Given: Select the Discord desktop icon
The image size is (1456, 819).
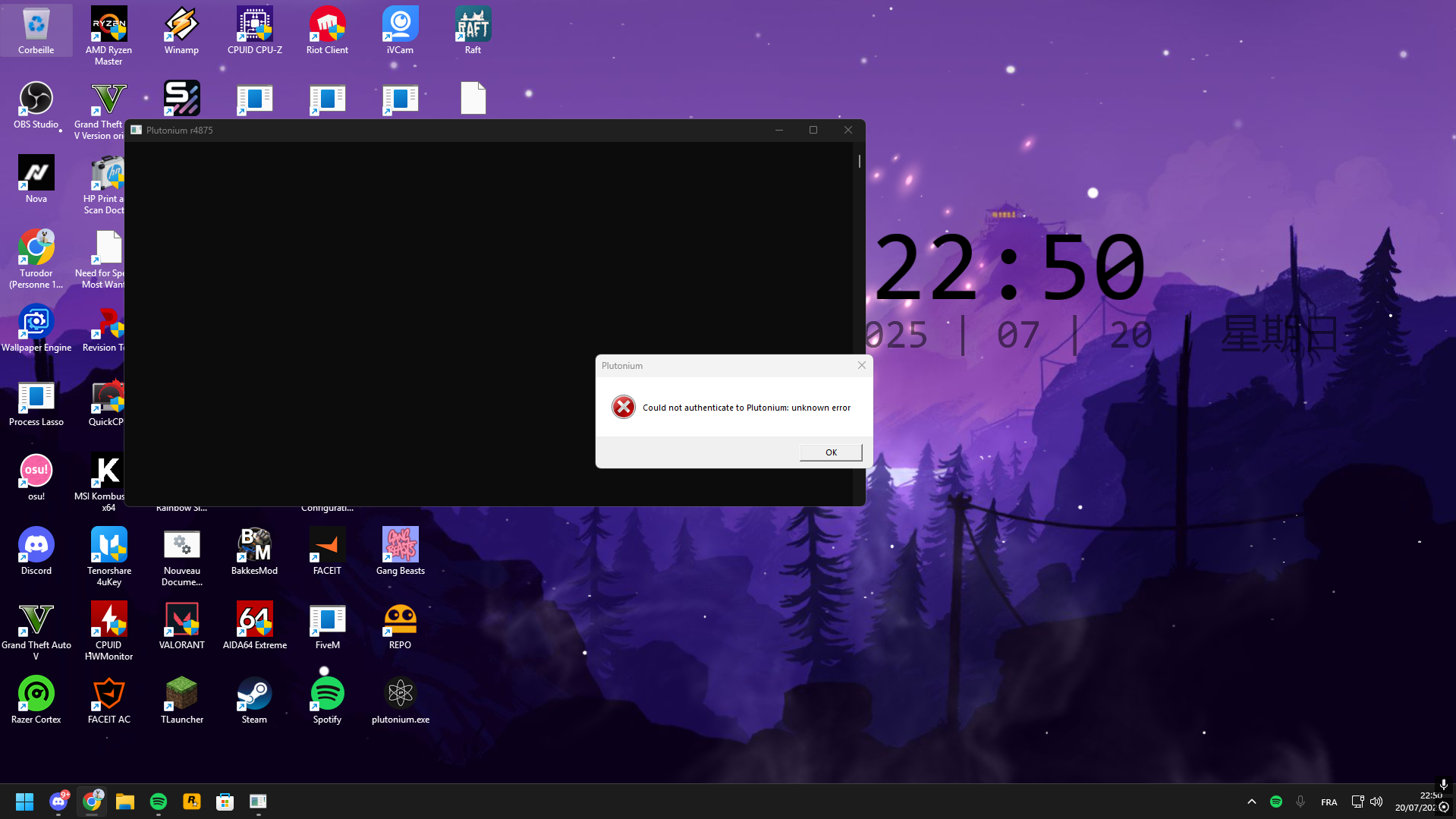Looking at the screenshot, I should pyautogui.click(x=36, y=552).
